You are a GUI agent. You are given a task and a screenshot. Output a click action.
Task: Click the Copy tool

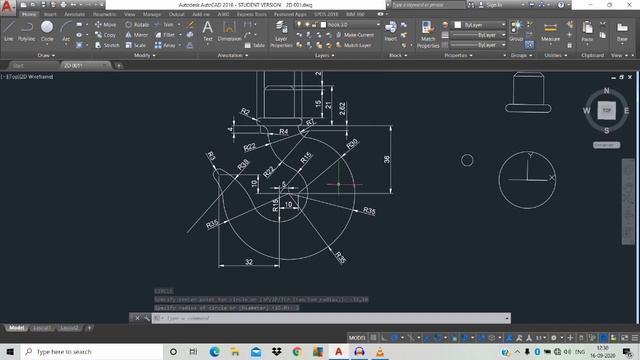click(x=105, y=35)
